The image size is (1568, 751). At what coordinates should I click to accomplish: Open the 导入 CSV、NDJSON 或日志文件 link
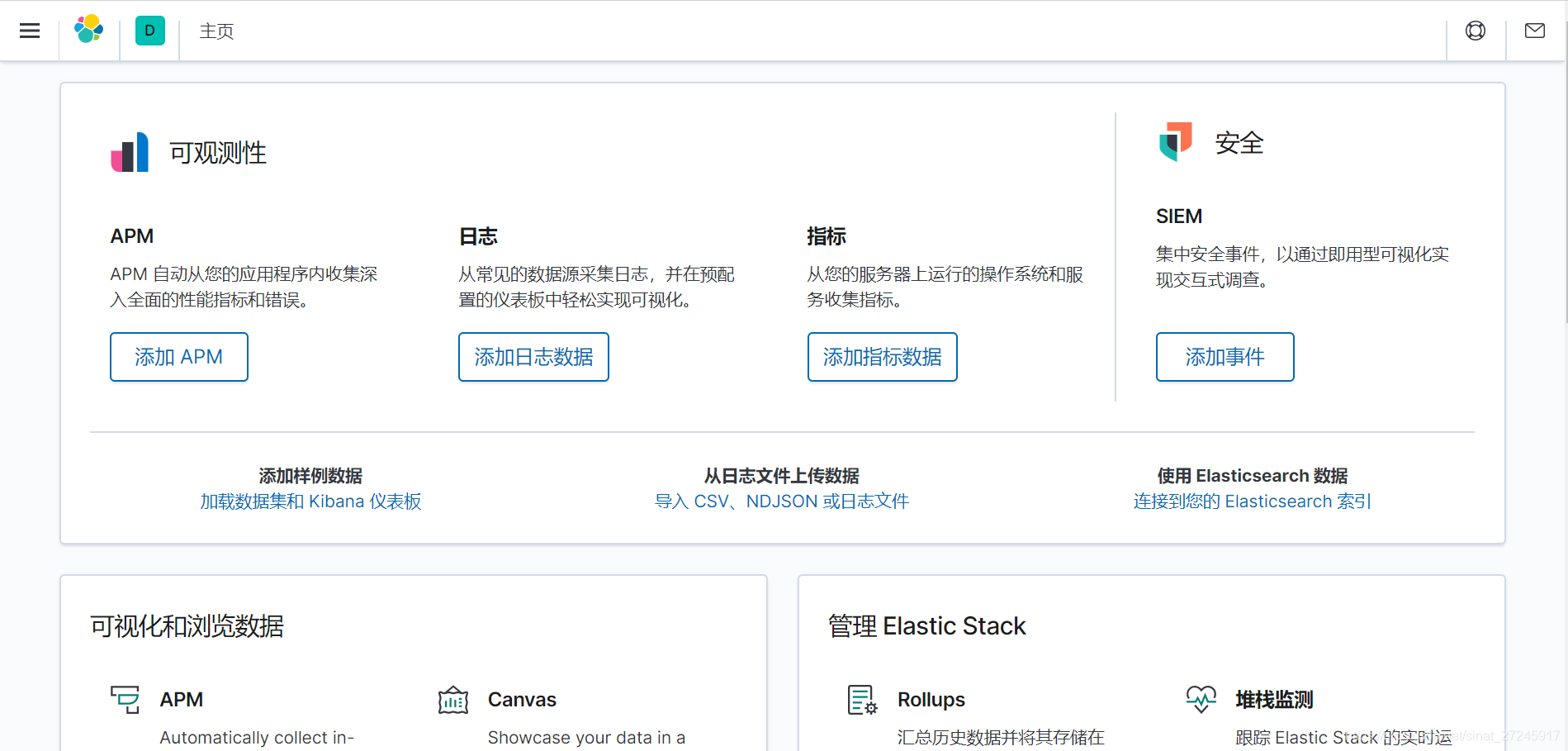tap(782, 501)
